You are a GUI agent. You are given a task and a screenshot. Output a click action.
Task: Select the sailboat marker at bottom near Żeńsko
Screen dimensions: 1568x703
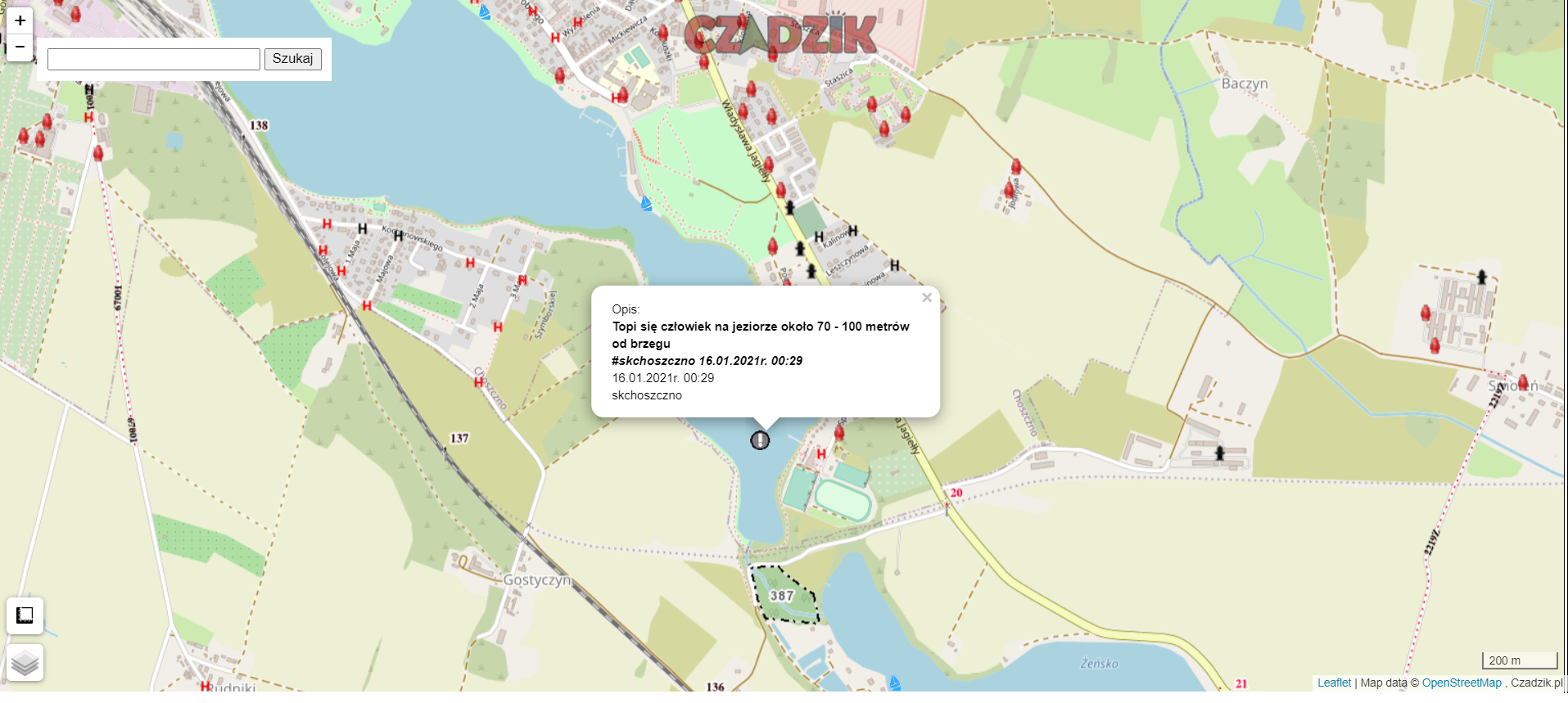click(894, 683)
